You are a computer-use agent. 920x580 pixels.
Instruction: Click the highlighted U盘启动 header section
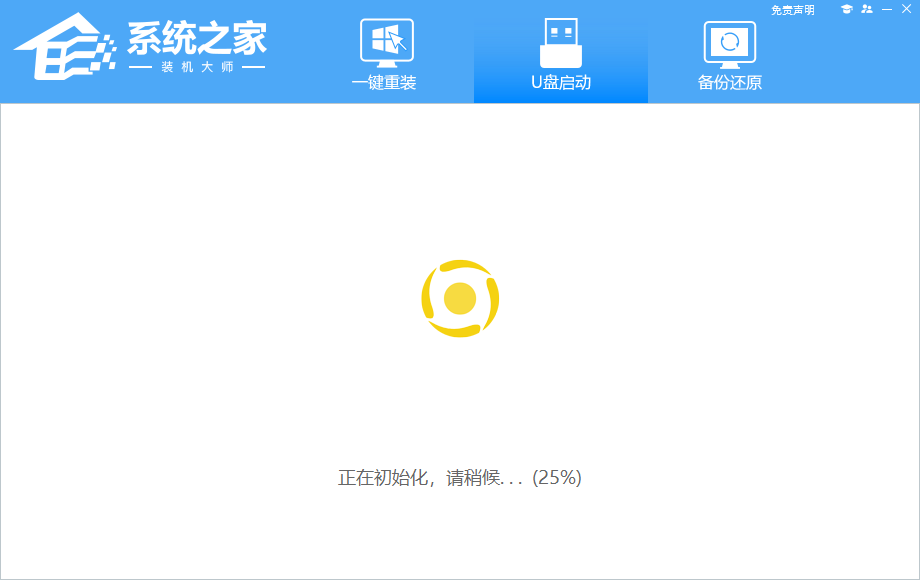pyautogui.click(x=560, y=55)
